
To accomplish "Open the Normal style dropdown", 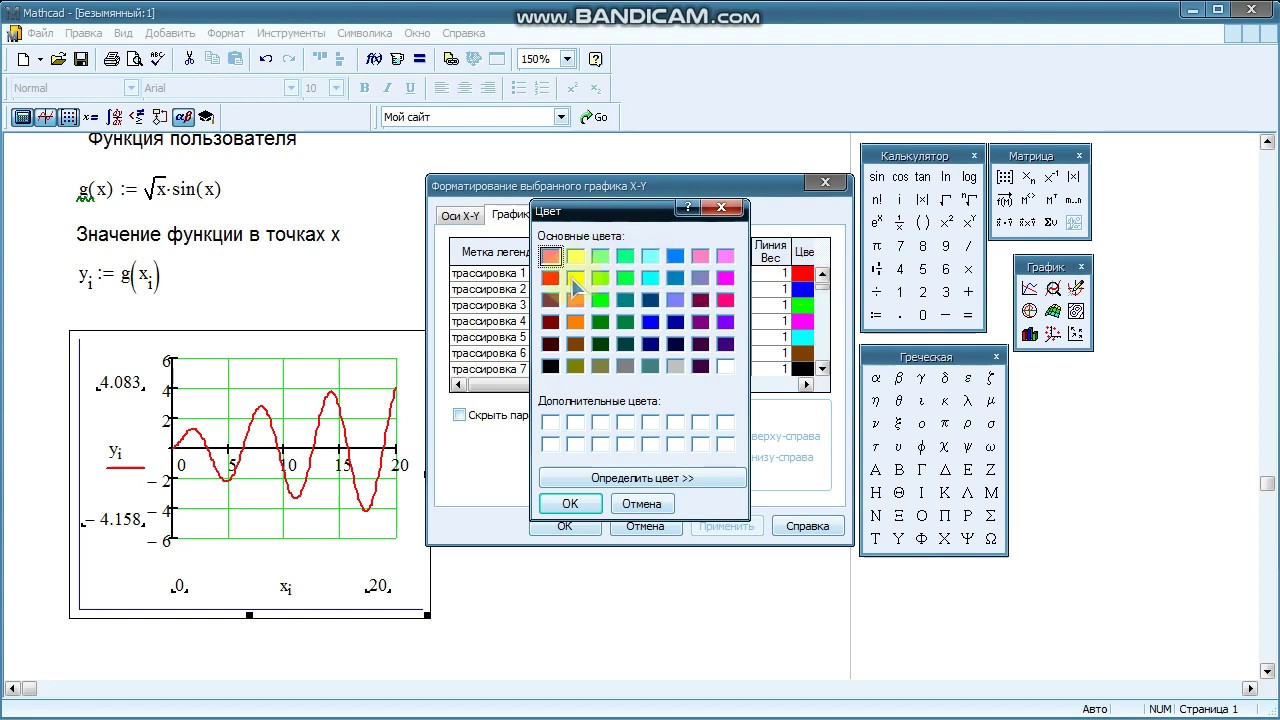I will point(131,88).
